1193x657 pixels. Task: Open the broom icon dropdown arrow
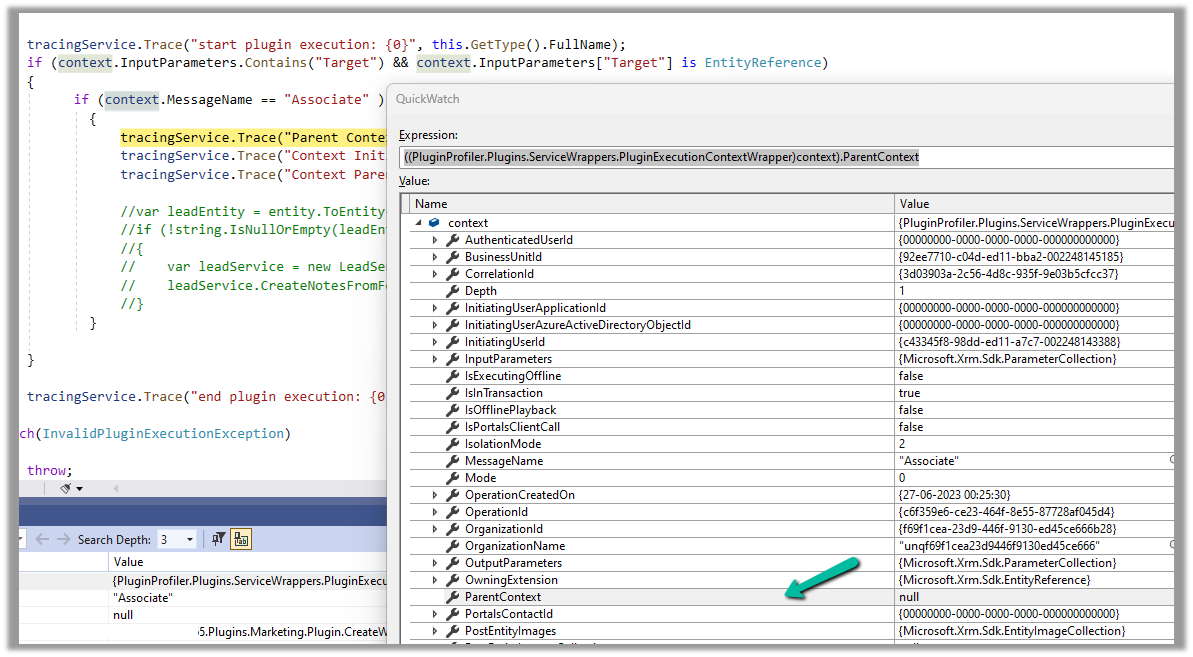click(x=80, y=489)
